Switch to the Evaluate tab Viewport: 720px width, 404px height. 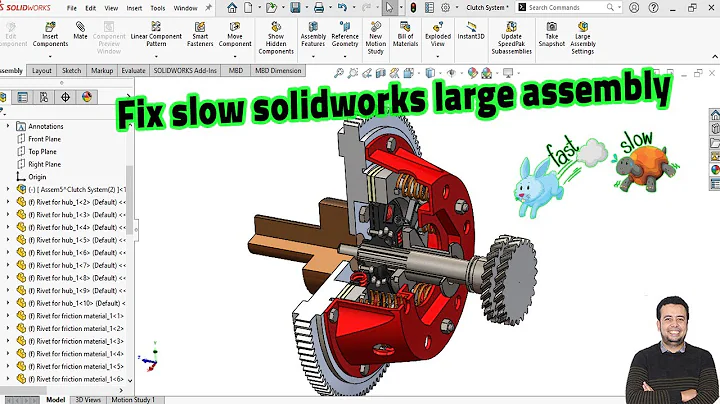pyautogui.click(x=133, y=71)
